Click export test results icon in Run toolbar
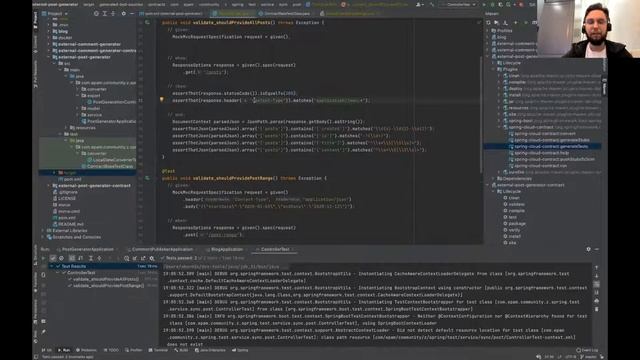This screenshot has height=360, width=640. pos(143,258)
